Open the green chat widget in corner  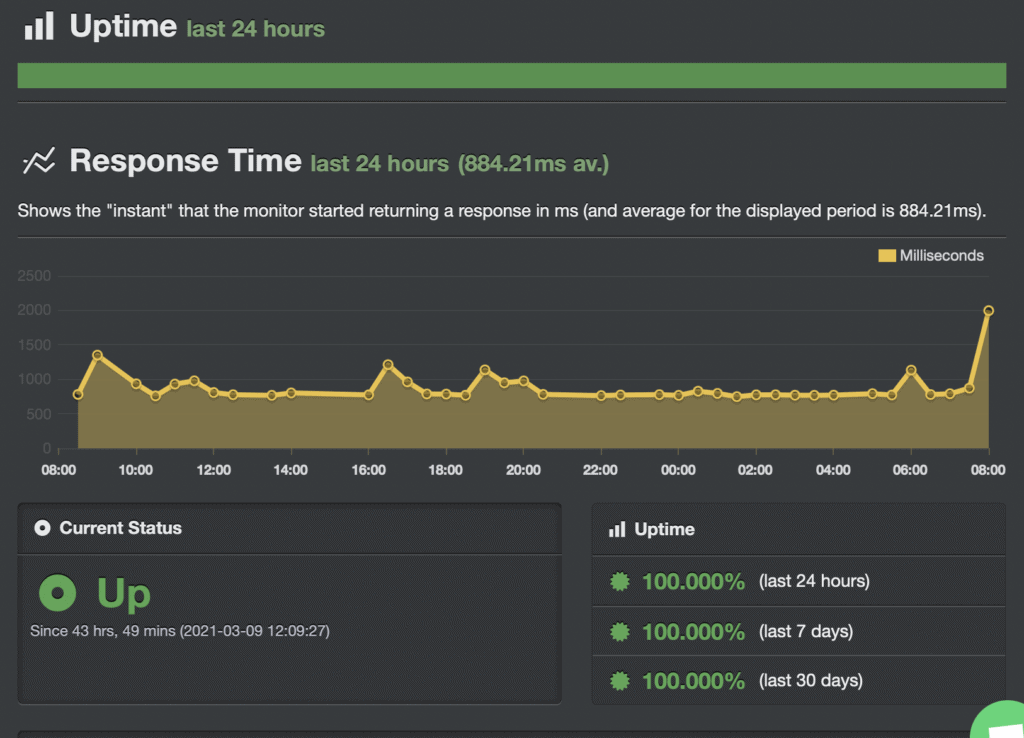[999, 720]
